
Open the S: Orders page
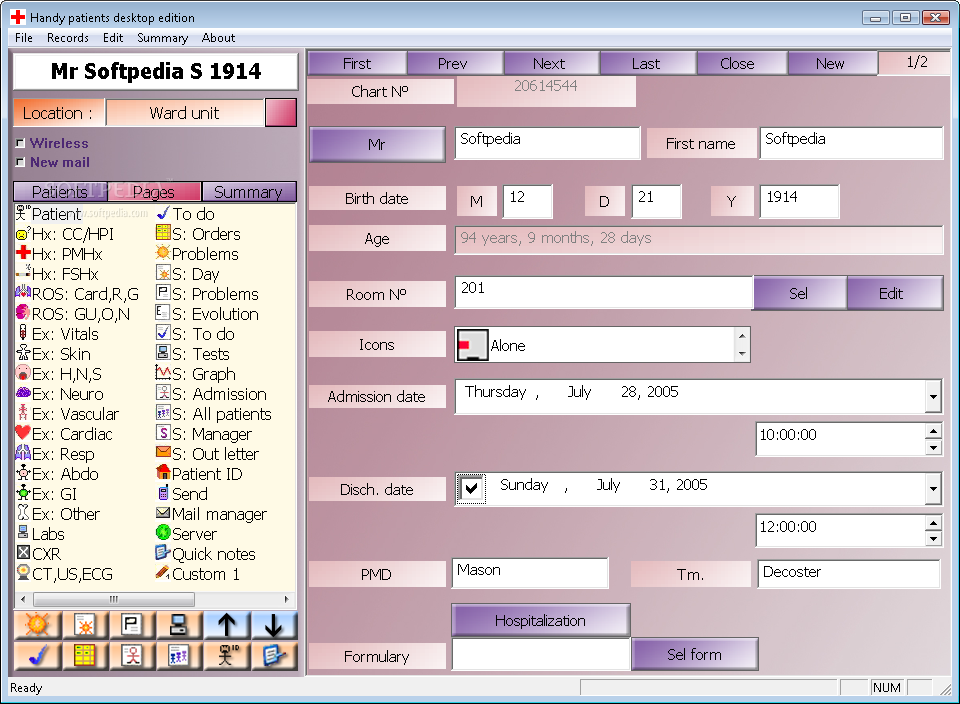[198, 234]
